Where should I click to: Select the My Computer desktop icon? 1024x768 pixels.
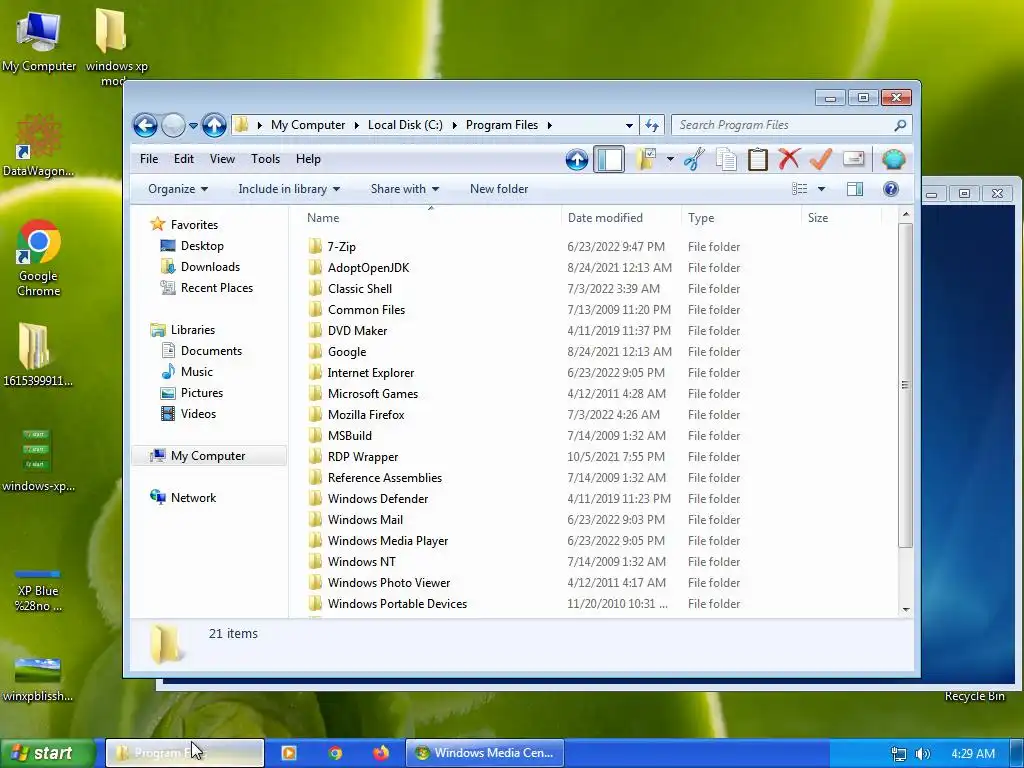tap(39, 40)
